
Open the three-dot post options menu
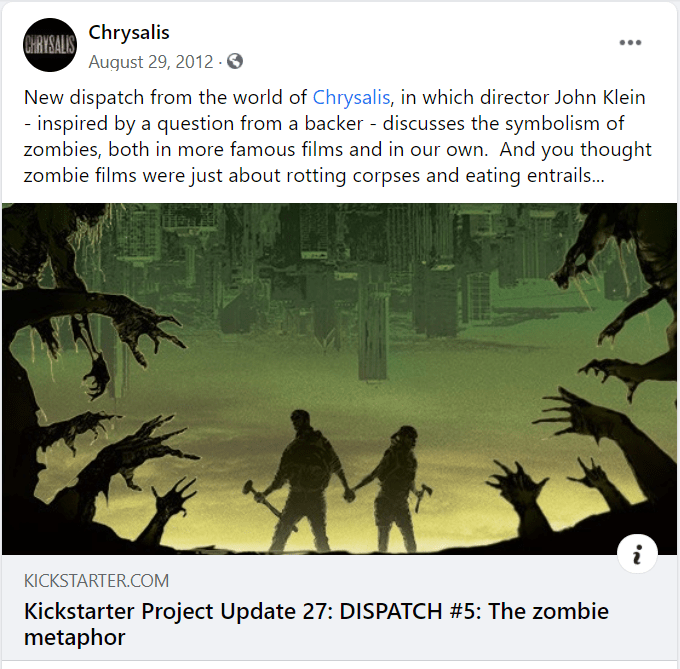(x=630, y=42)
